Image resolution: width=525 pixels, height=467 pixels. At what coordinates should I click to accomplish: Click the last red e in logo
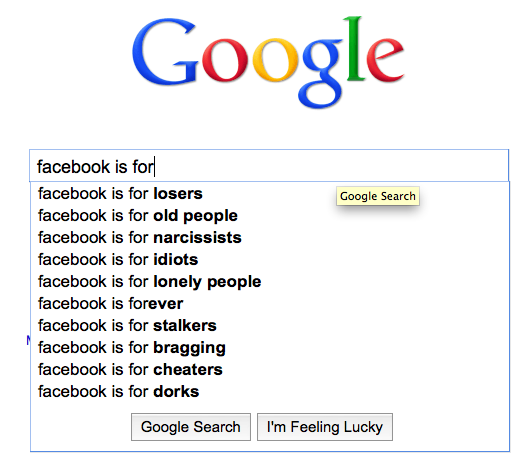(x=385, y=60)
